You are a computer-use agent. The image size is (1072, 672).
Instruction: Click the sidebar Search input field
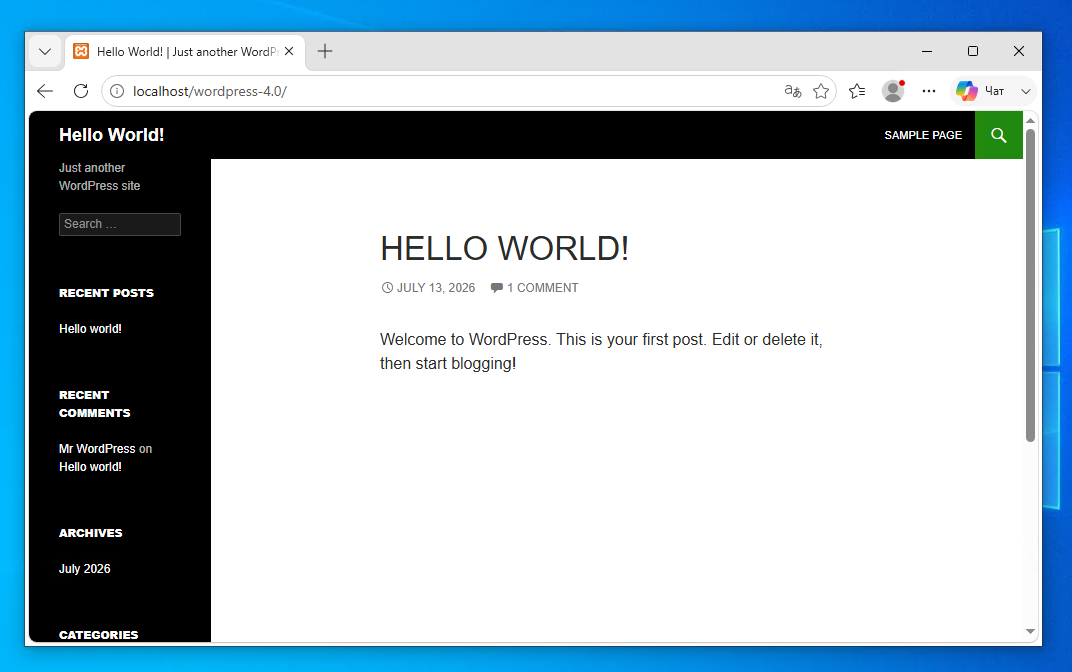click(x=120, y=224)
